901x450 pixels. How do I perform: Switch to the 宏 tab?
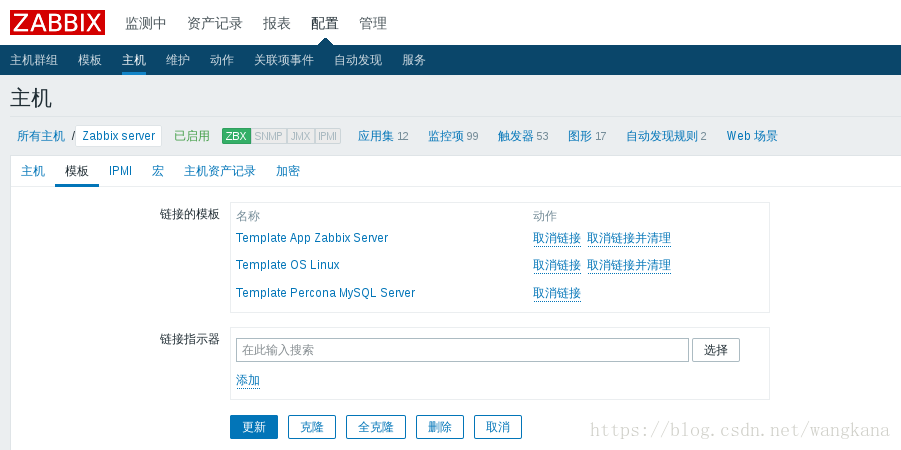pos(157,171)
